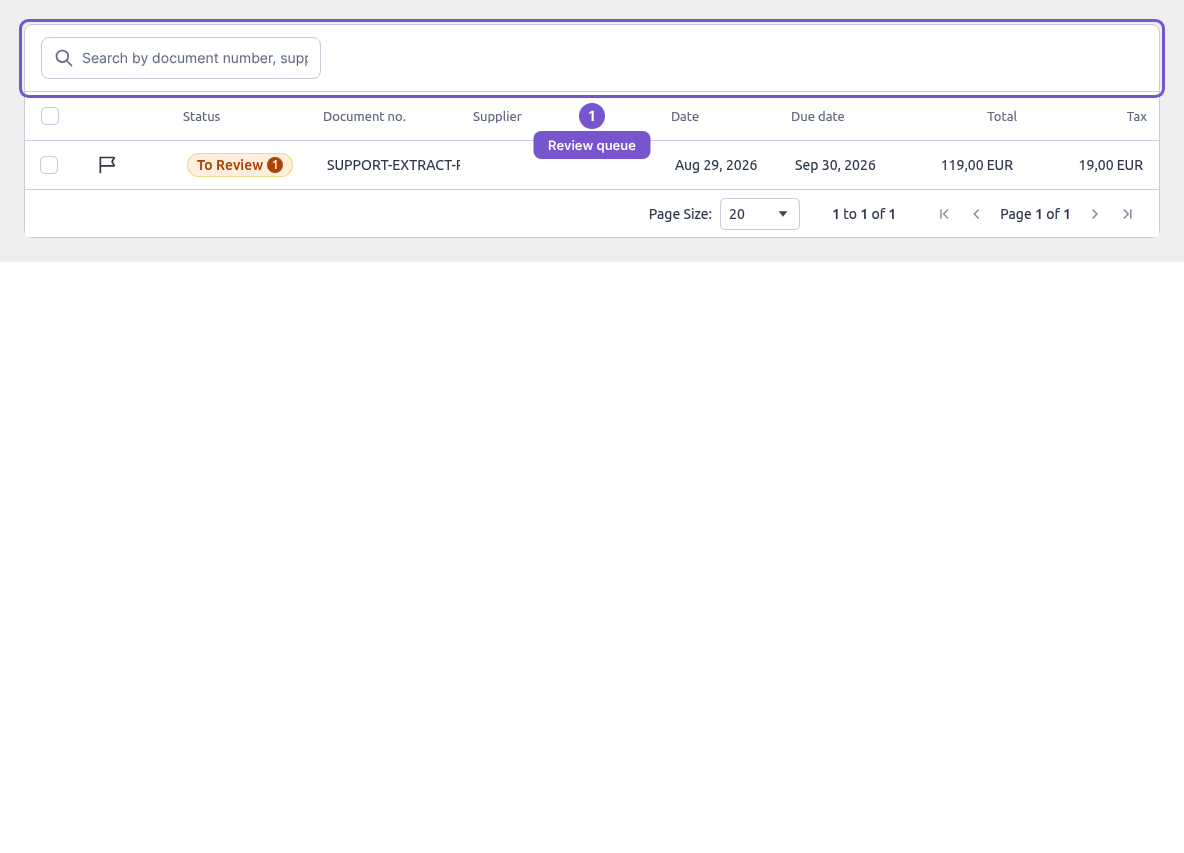
Task: Toggle the select-all header checkbox
Action: [50, 116]
